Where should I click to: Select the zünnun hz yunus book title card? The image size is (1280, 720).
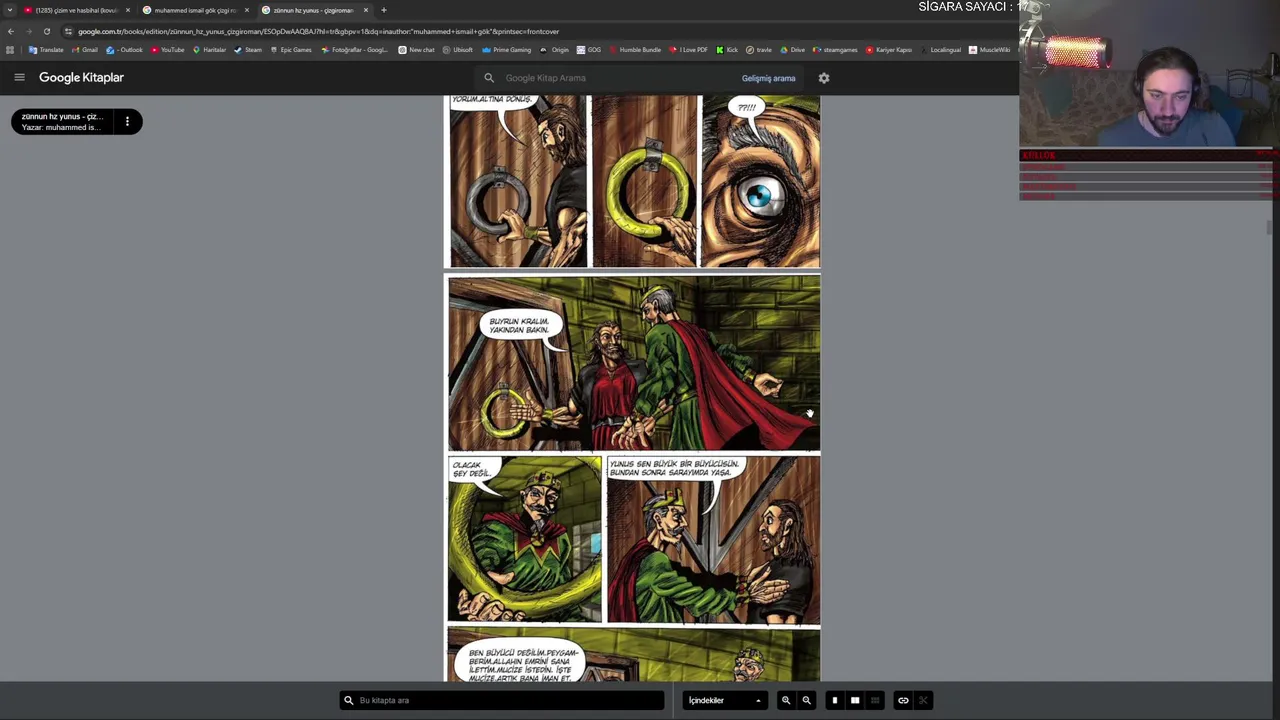63,122
